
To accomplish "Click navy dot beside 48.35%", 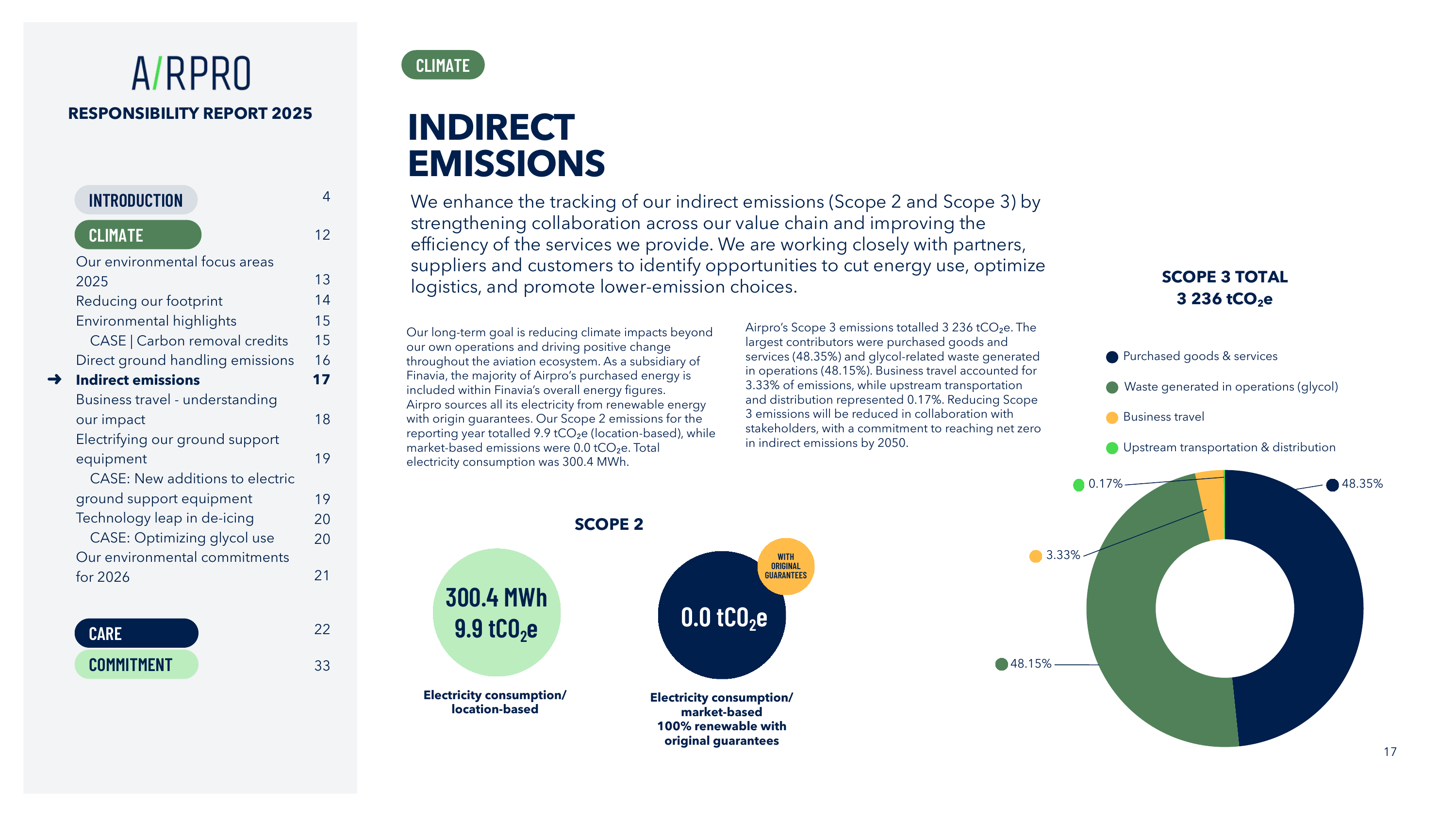I will [x=1332, y=484].
